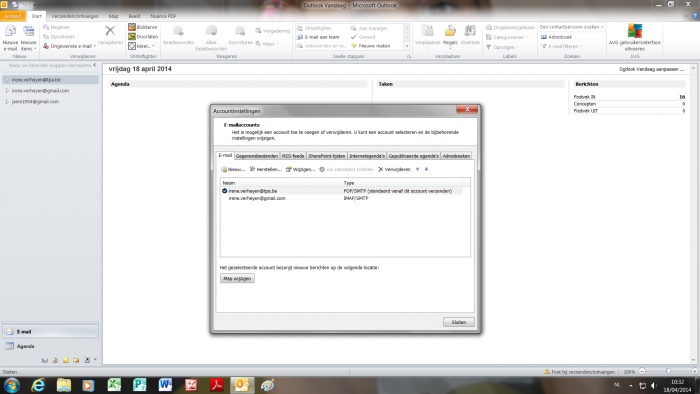
Task: Click Verwijderen in the accounts toolbar
Action: coord(394,170)
